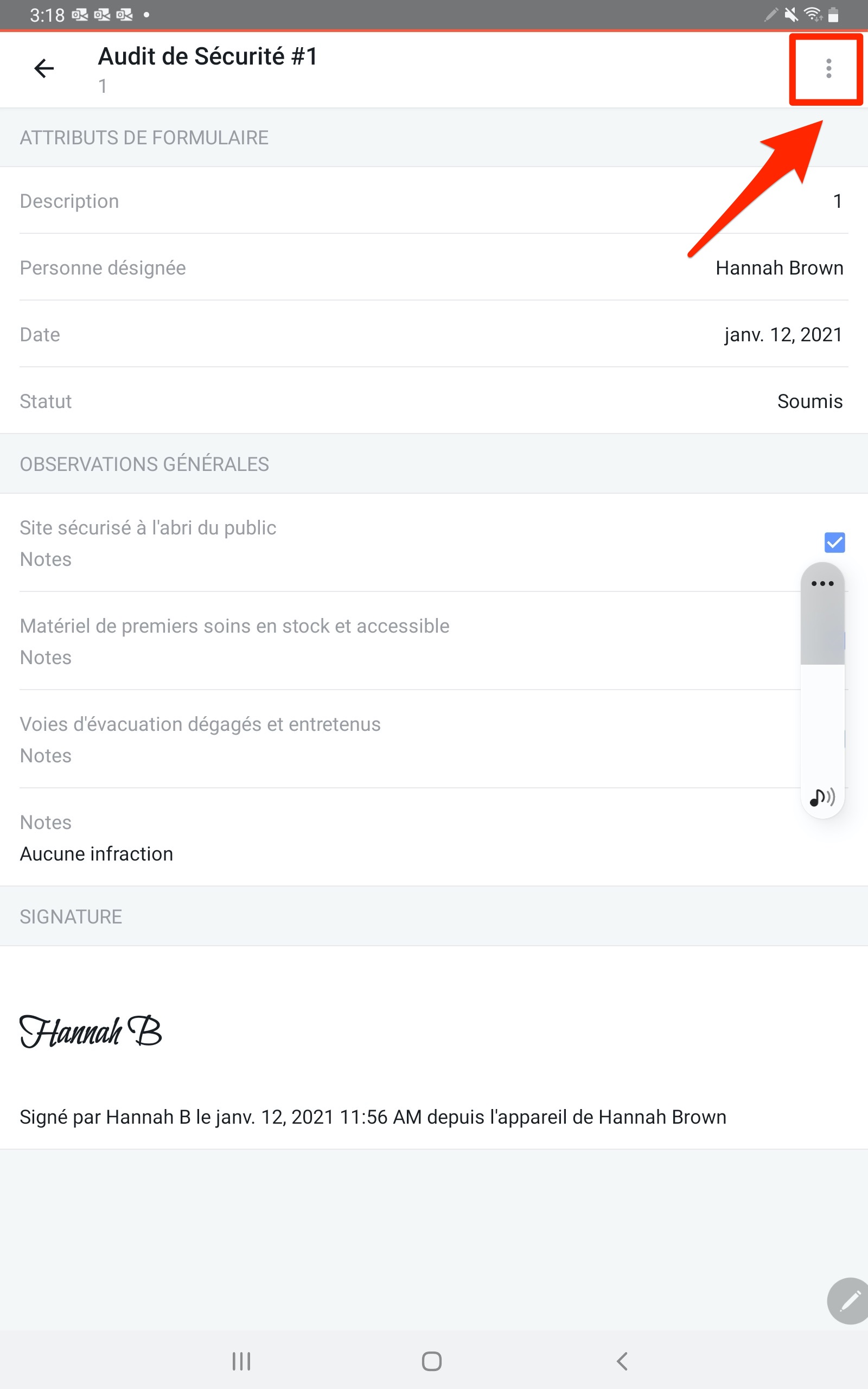
Task: Expand volume panel with three dots
Action: [x=822, y=584]
